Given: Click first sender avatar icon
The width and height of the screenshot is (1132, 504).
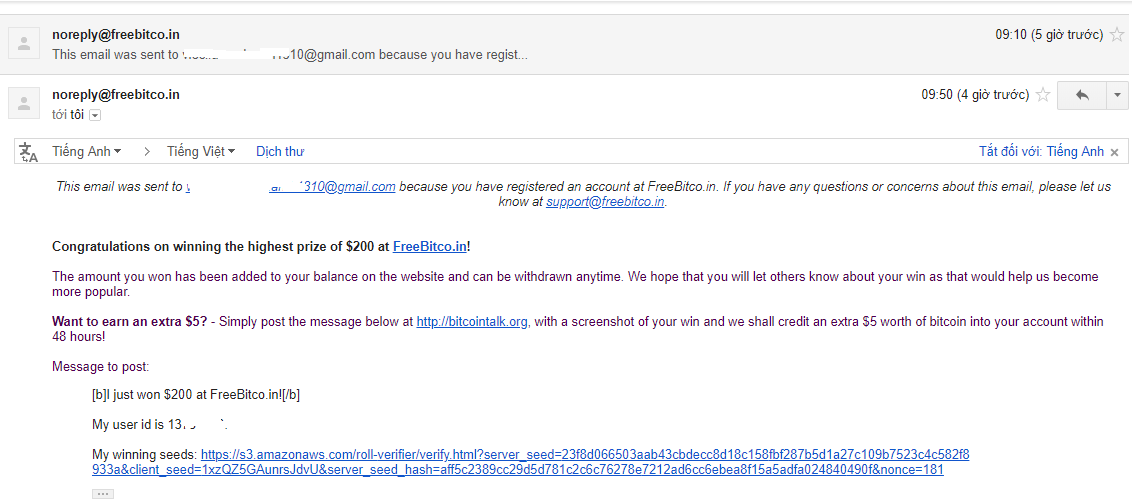Looking at the screenshot, I should 23,43.
